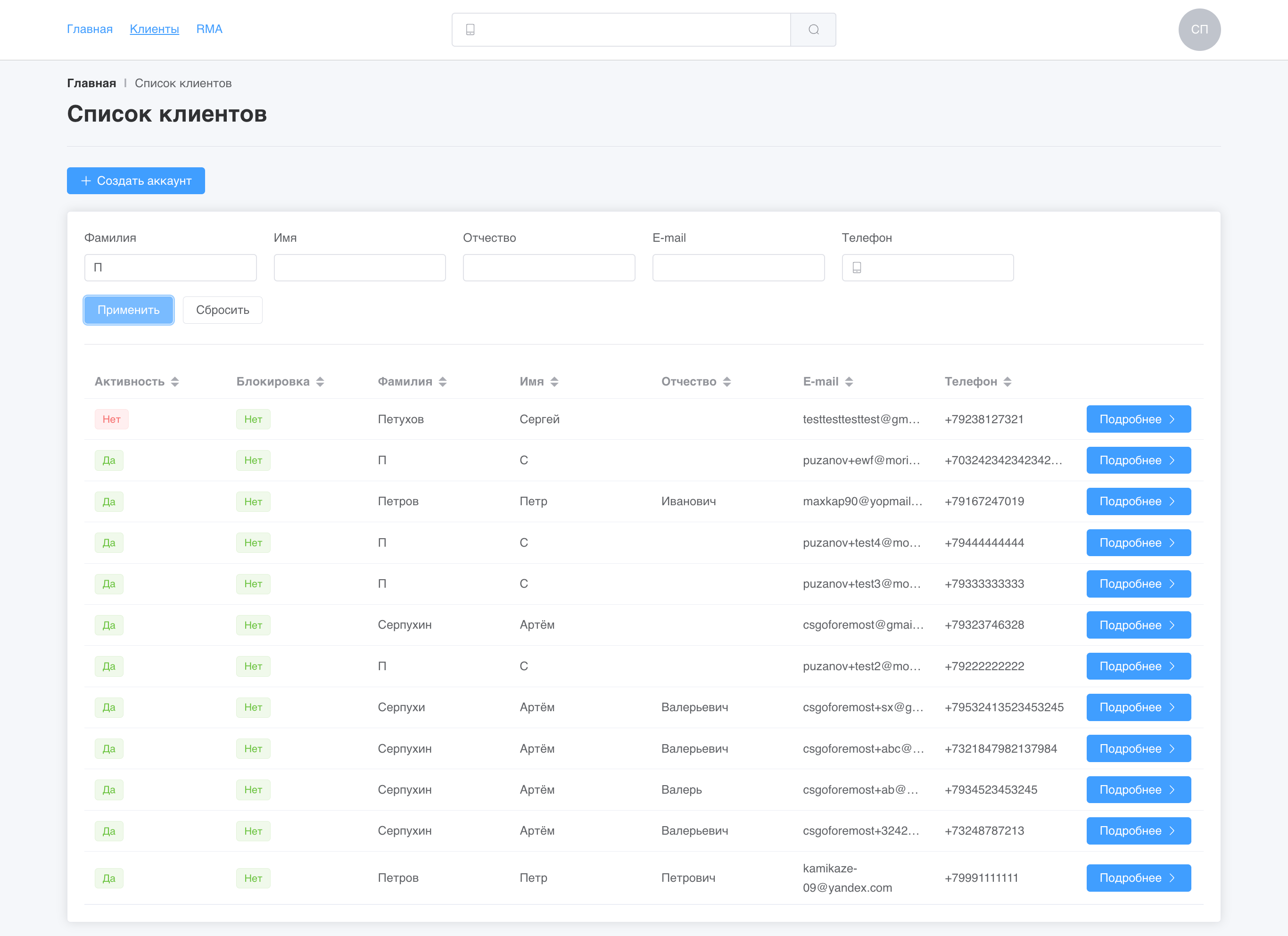The height and width of the screenshot is (936, 1288).
Task: Sort table by E-mail column arrows
Action: (849, 382)
